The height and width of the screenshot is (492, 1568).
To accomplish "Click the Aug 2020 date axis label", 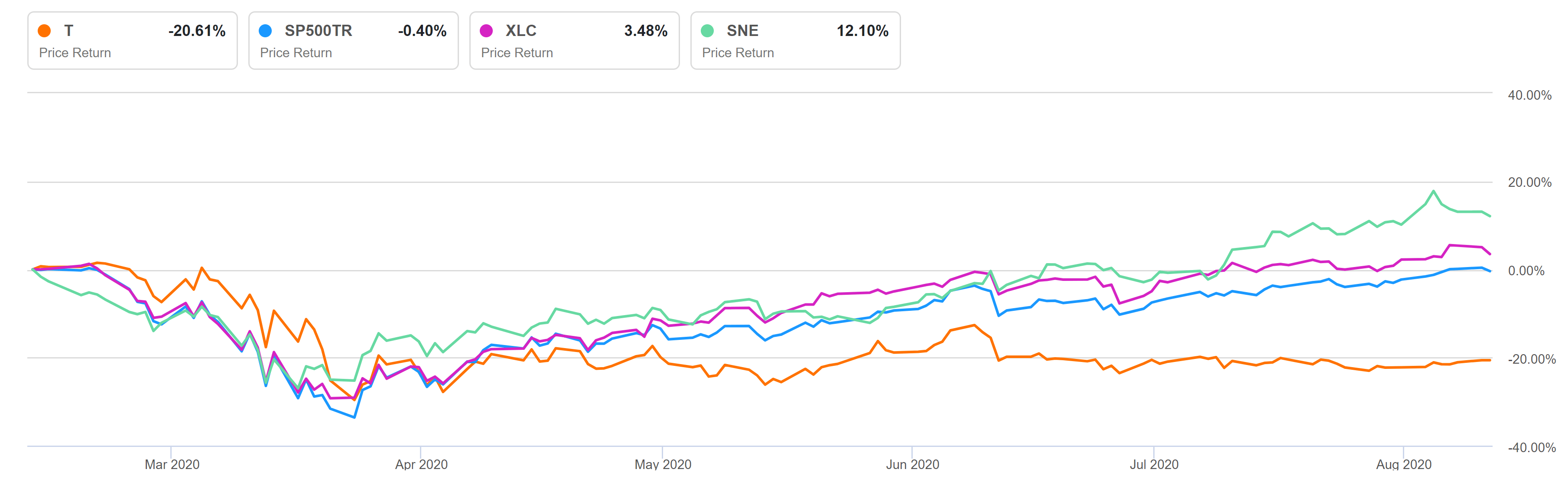I will click(x=1404, y=465).
